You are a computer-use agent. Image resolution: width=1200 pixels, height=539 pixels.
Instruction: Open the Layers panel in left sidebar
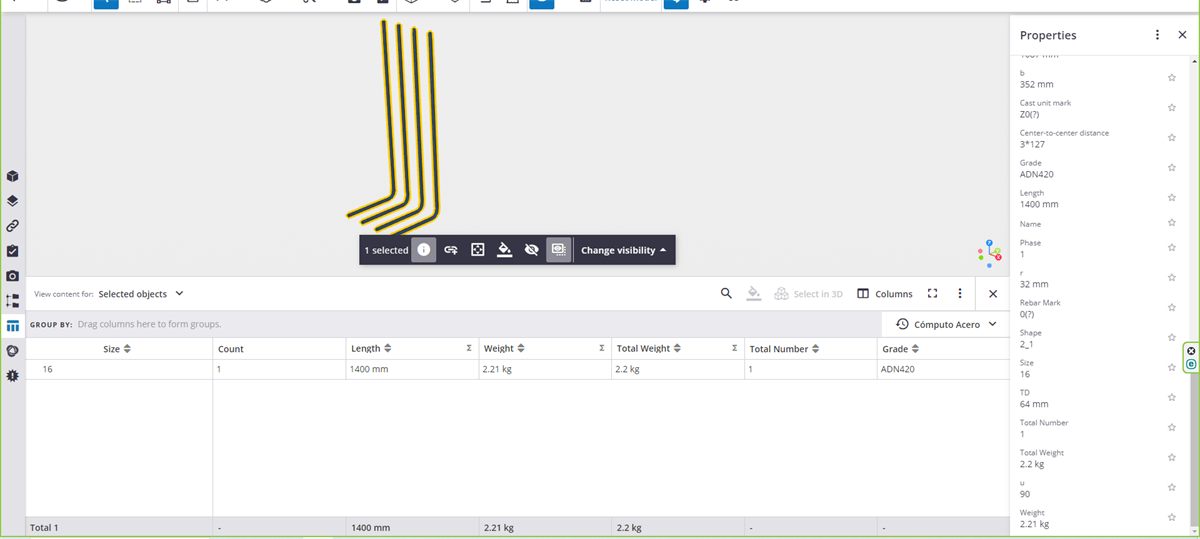12,201
